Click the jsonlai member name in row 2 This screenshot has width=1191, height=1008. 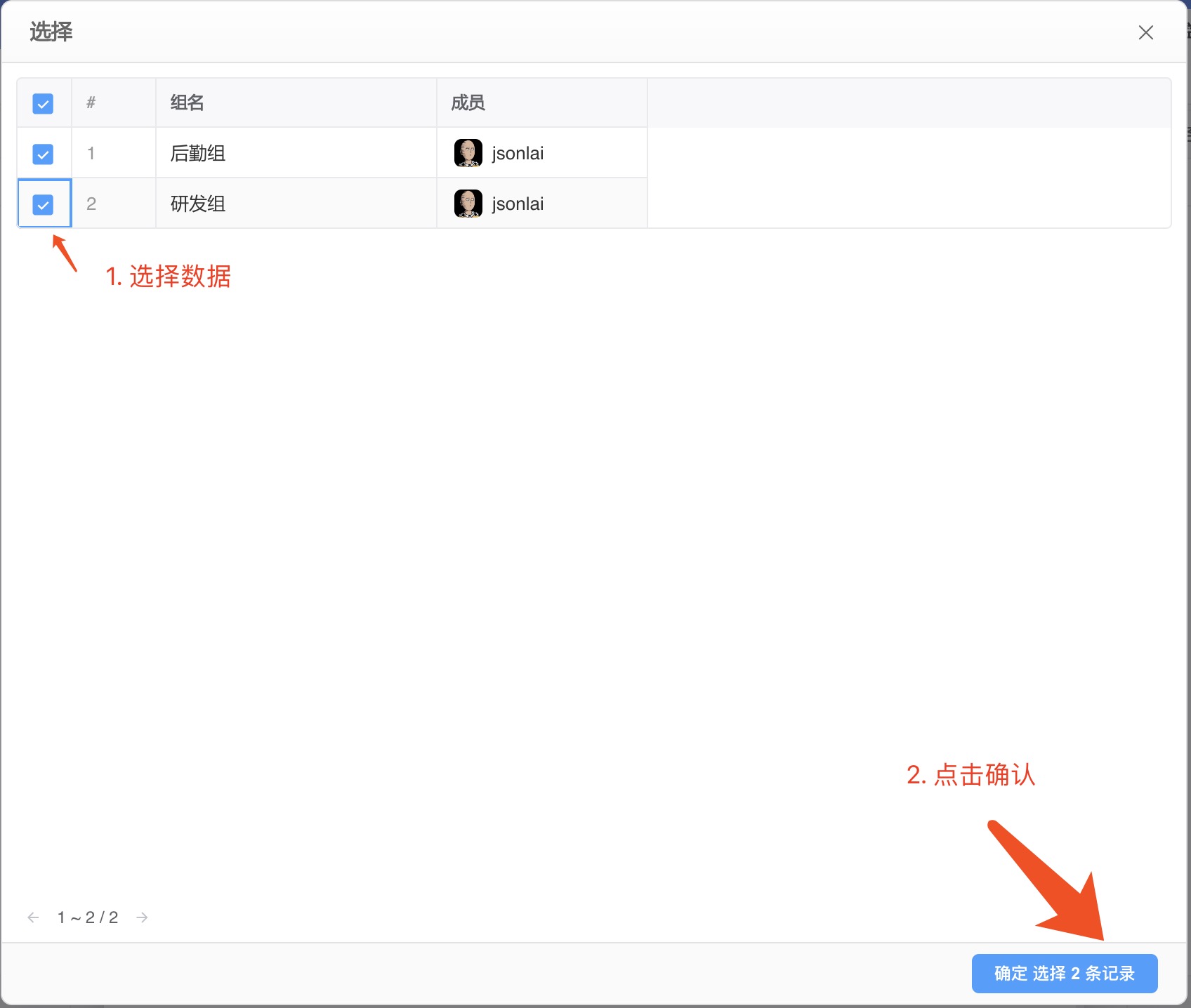[517, 203]
